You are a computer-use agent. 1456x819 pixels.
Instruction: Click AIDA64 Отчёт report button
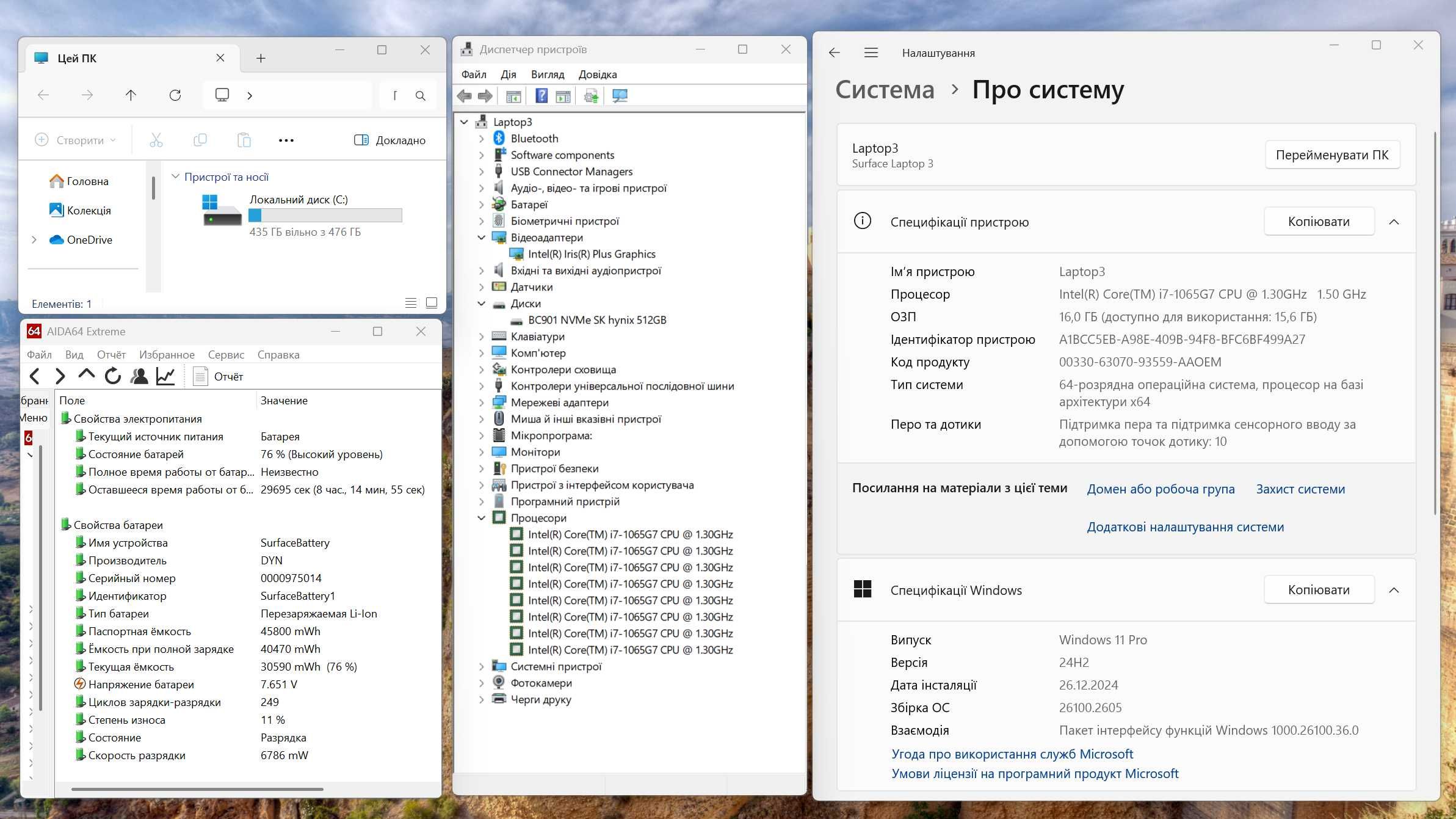point(218,376)
